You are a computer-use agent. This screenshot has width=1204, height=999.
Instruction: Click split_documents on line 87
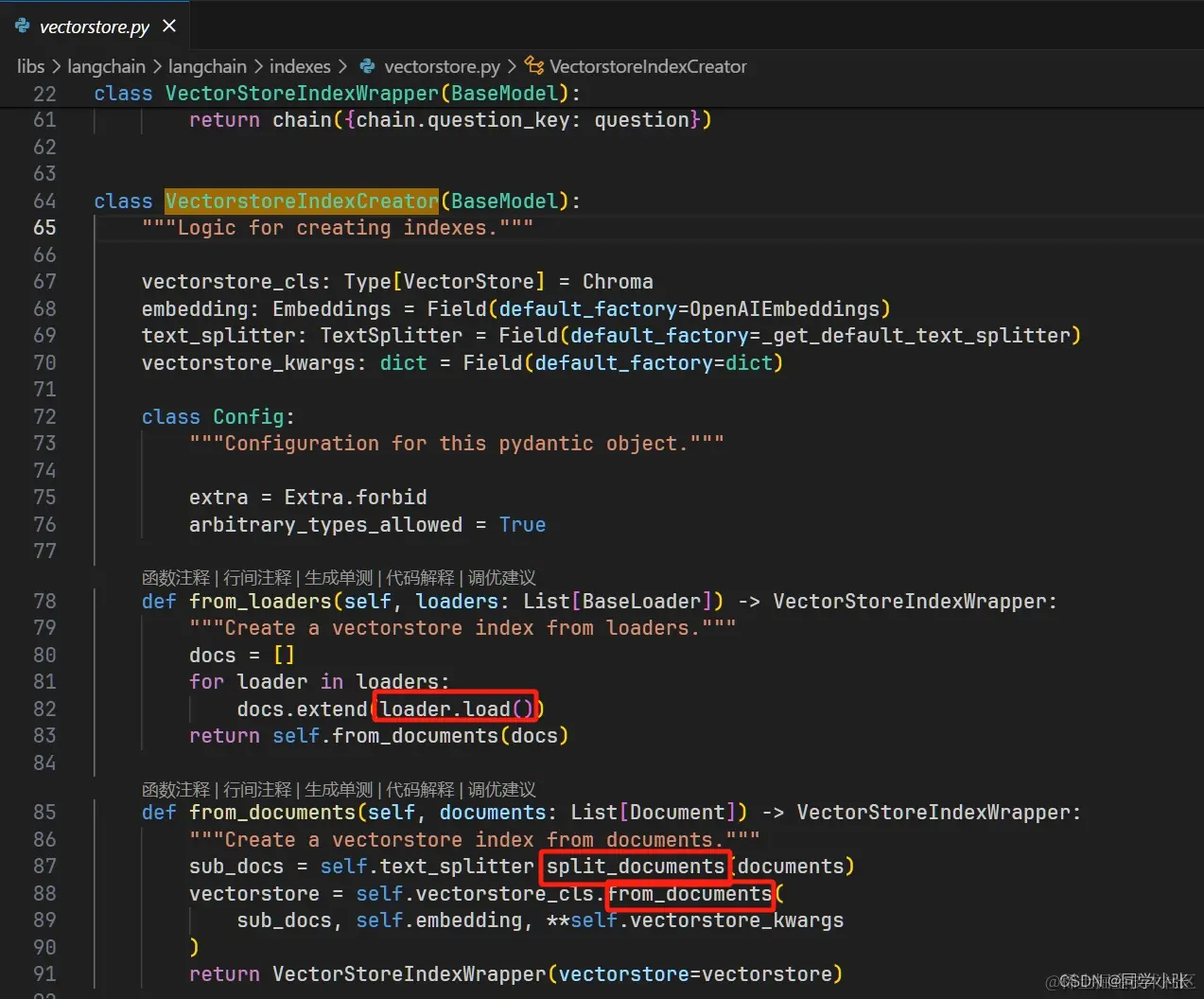point(636,867)
